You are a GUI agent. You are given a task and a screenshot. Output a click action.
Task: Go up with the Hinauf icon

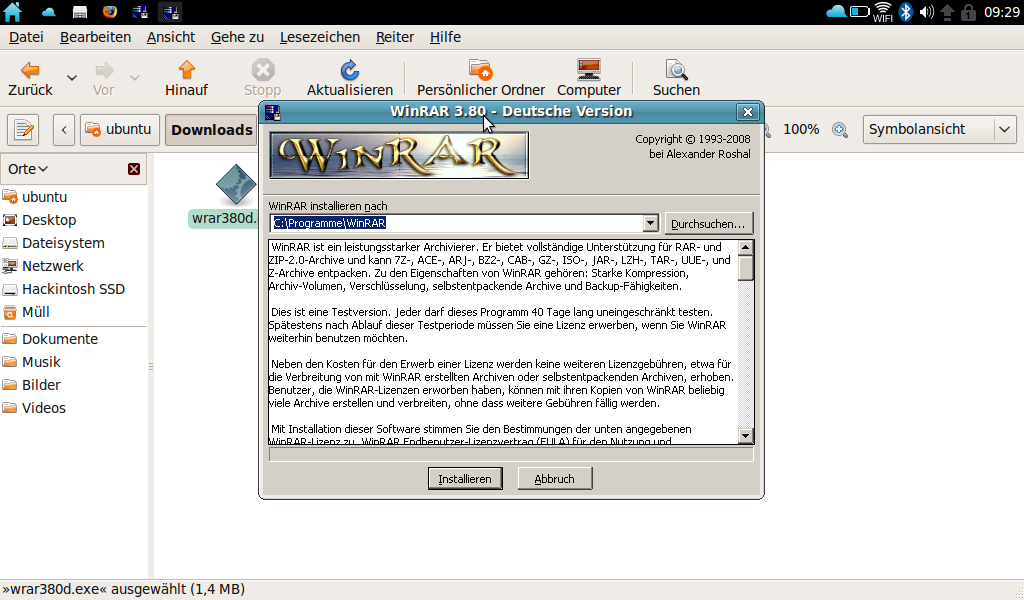(186, 70)
